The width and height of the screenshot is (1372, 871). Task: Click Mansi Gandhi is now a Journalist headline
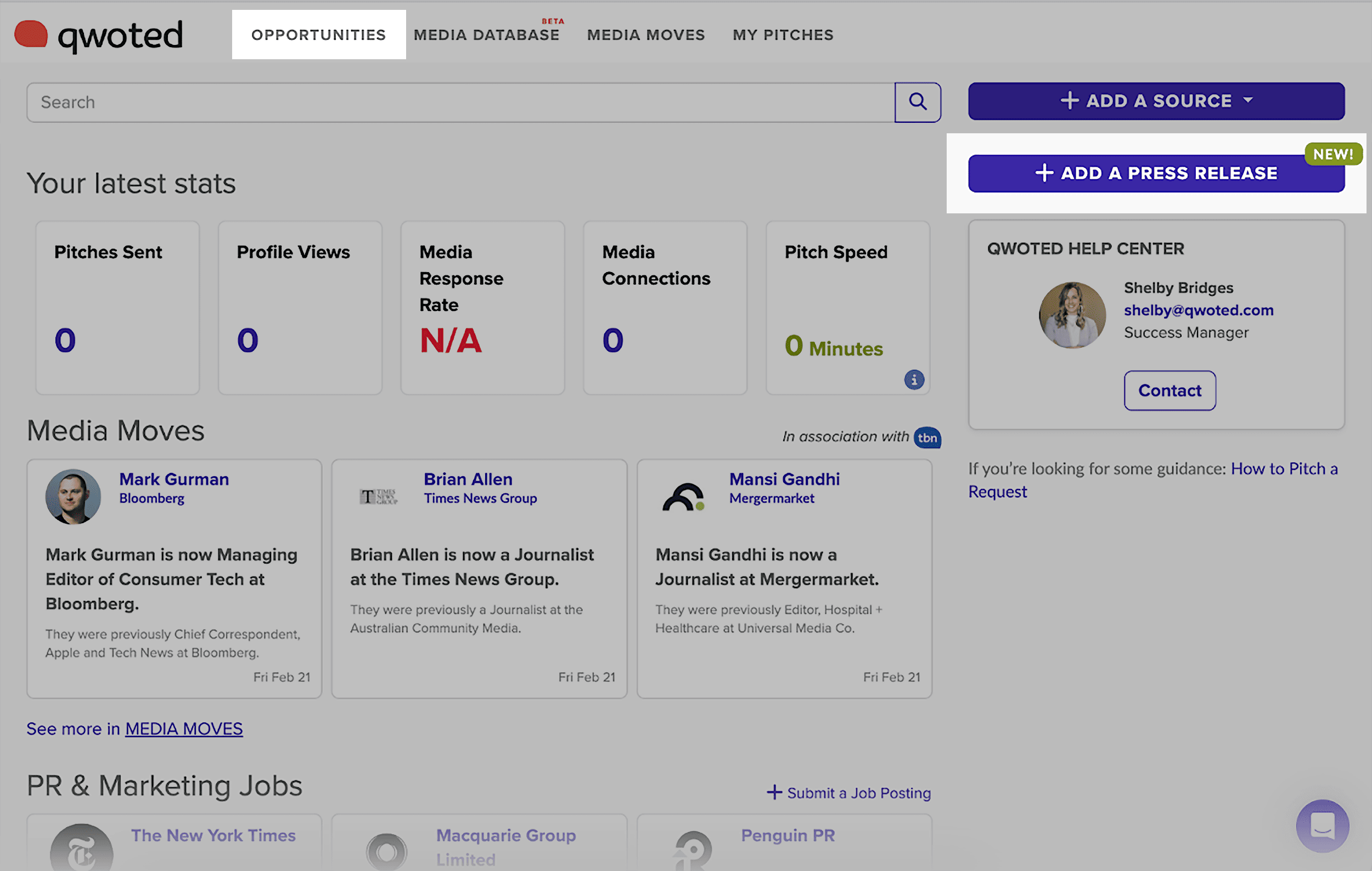pyautogui.click(x=766, y=567)
